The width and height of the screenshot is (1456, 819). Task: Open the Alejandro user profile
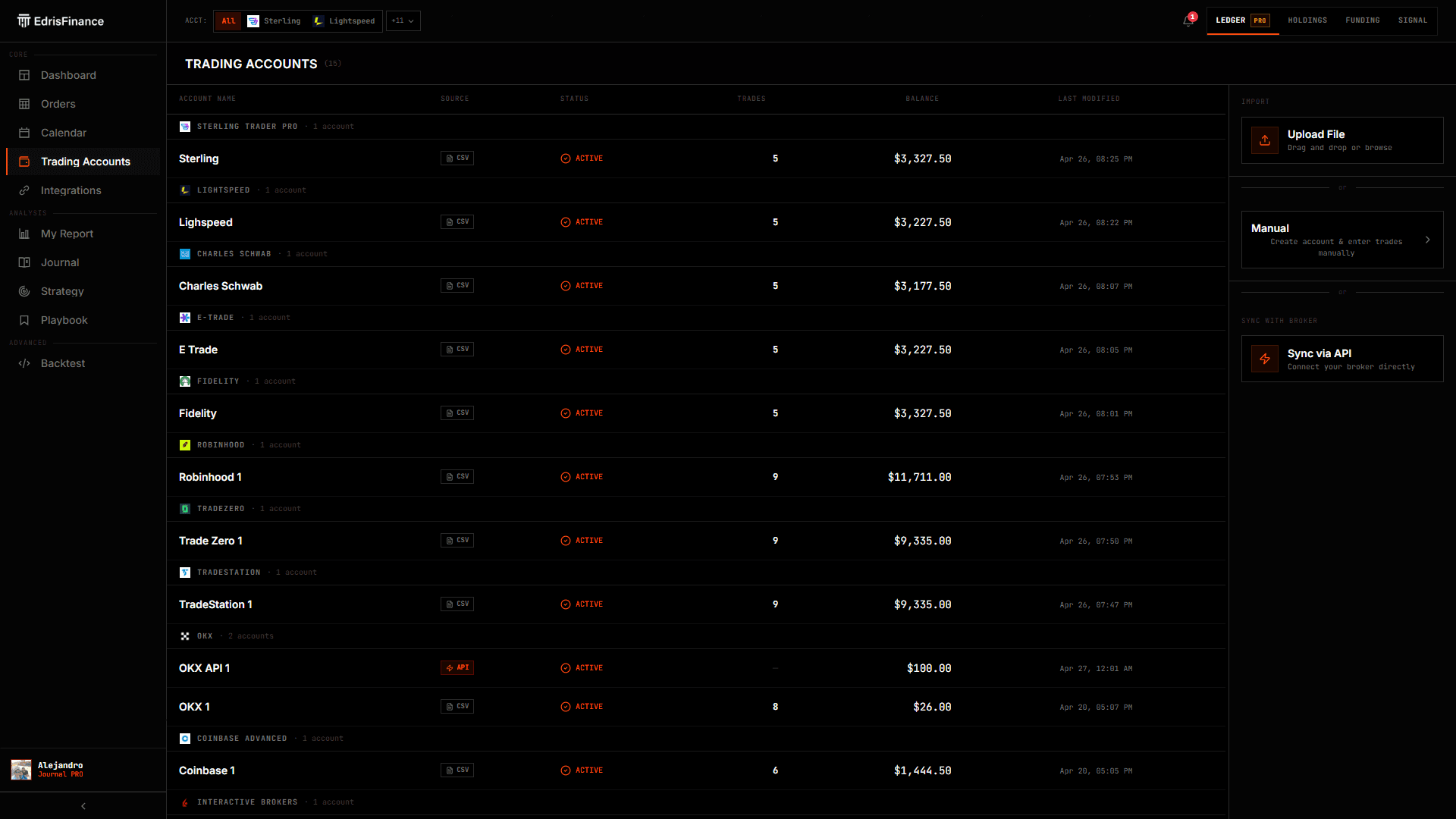pos(83,770)
